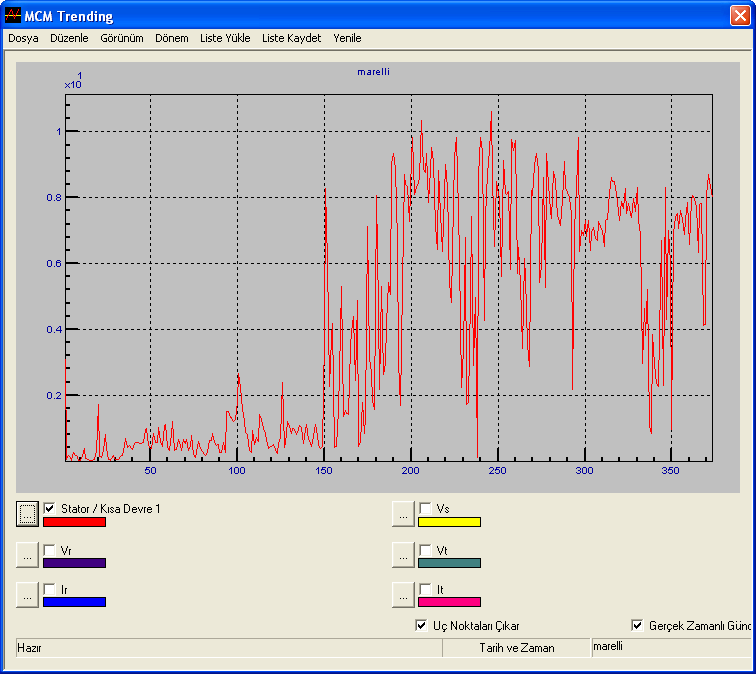
Task: Click Liste Kaydet in the menu bar
Action: [x=291, y=38]
